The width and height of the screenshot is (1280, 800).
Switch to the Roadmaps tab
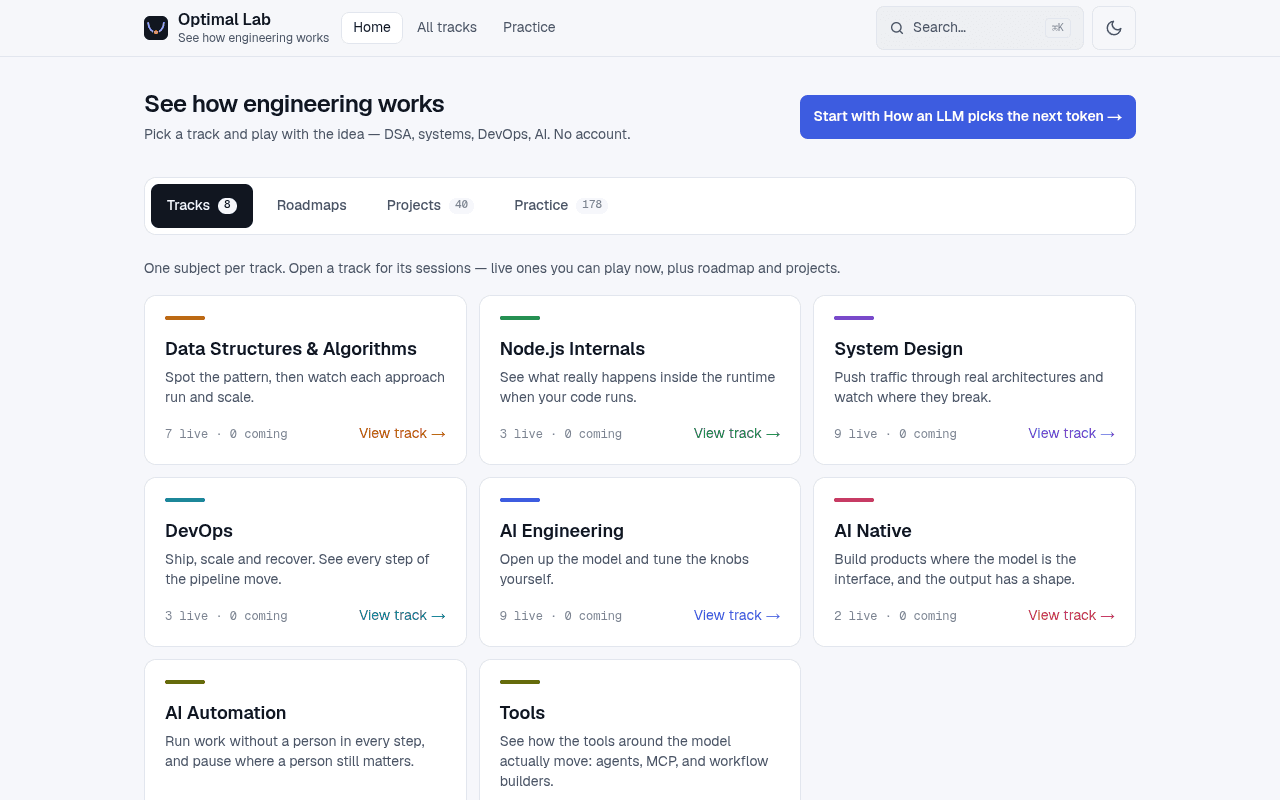[x=312, y=206]
